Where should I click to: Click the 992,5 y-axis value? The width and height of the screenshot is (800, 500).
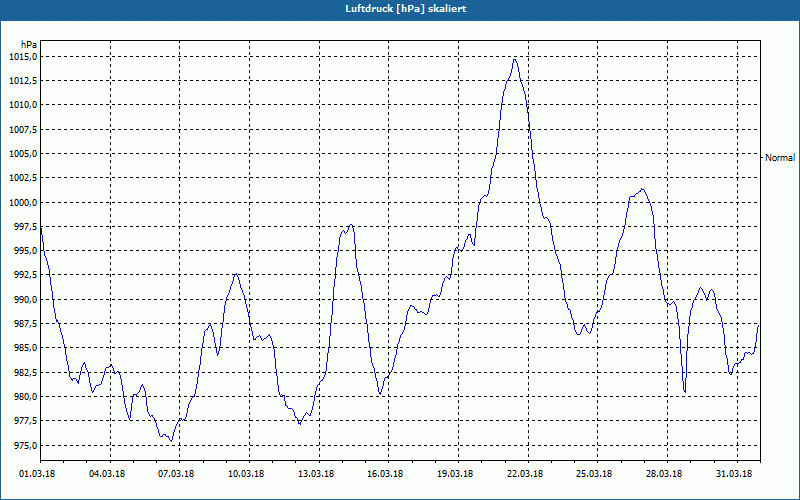point(25,275)
